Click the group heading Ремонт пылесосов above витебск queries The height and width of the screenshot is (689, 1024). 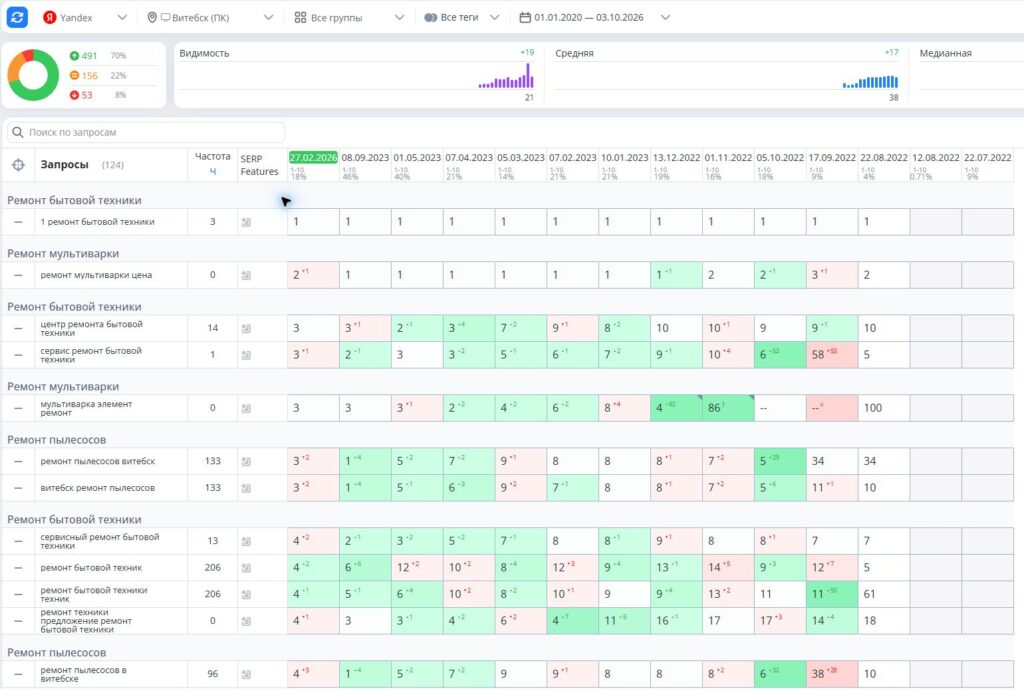pyautogui.click(x=56, y=440)
